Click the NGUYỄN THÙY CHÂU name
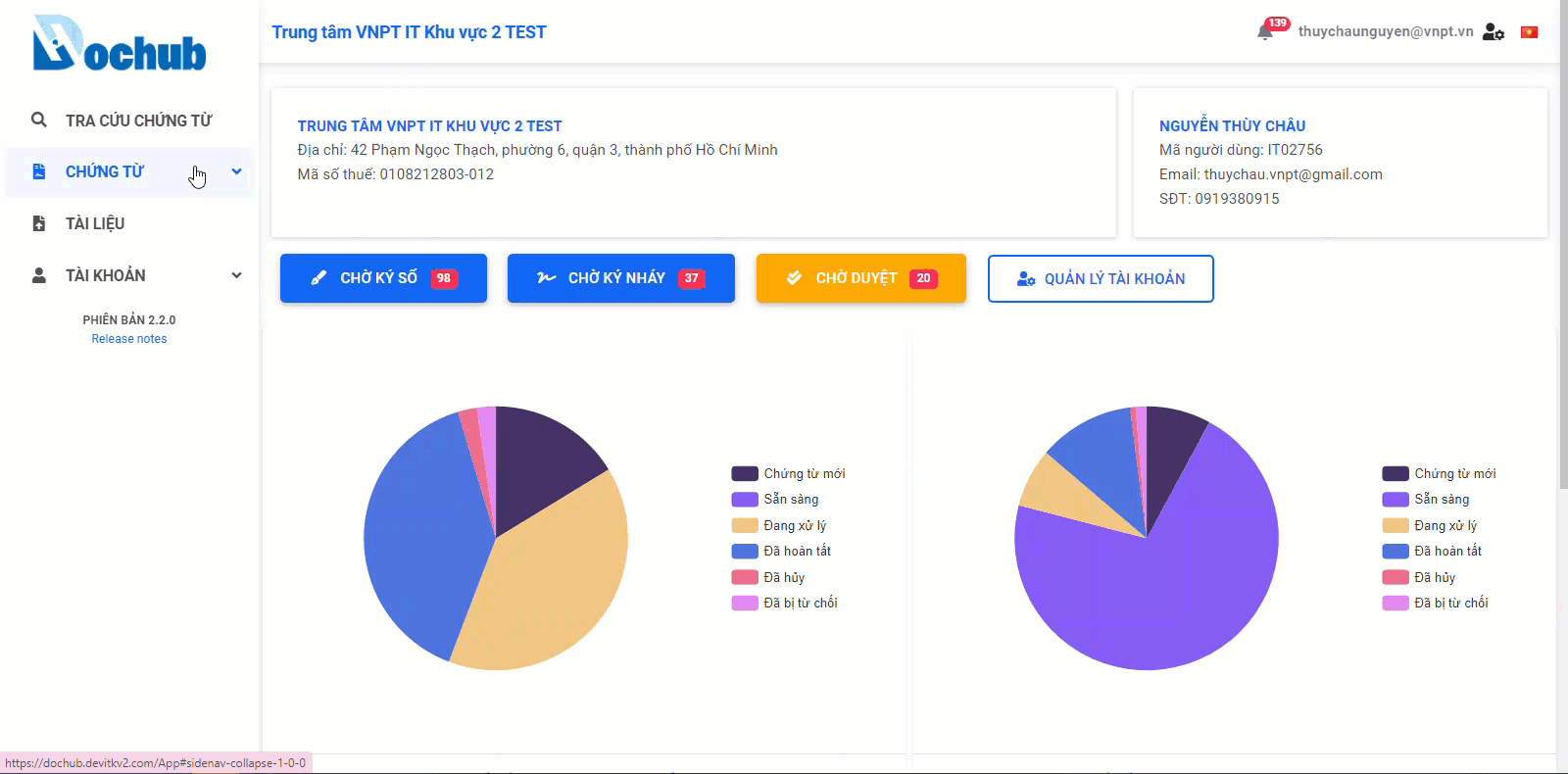Viewport: 1568px width, 774px height. point(1232,126)
